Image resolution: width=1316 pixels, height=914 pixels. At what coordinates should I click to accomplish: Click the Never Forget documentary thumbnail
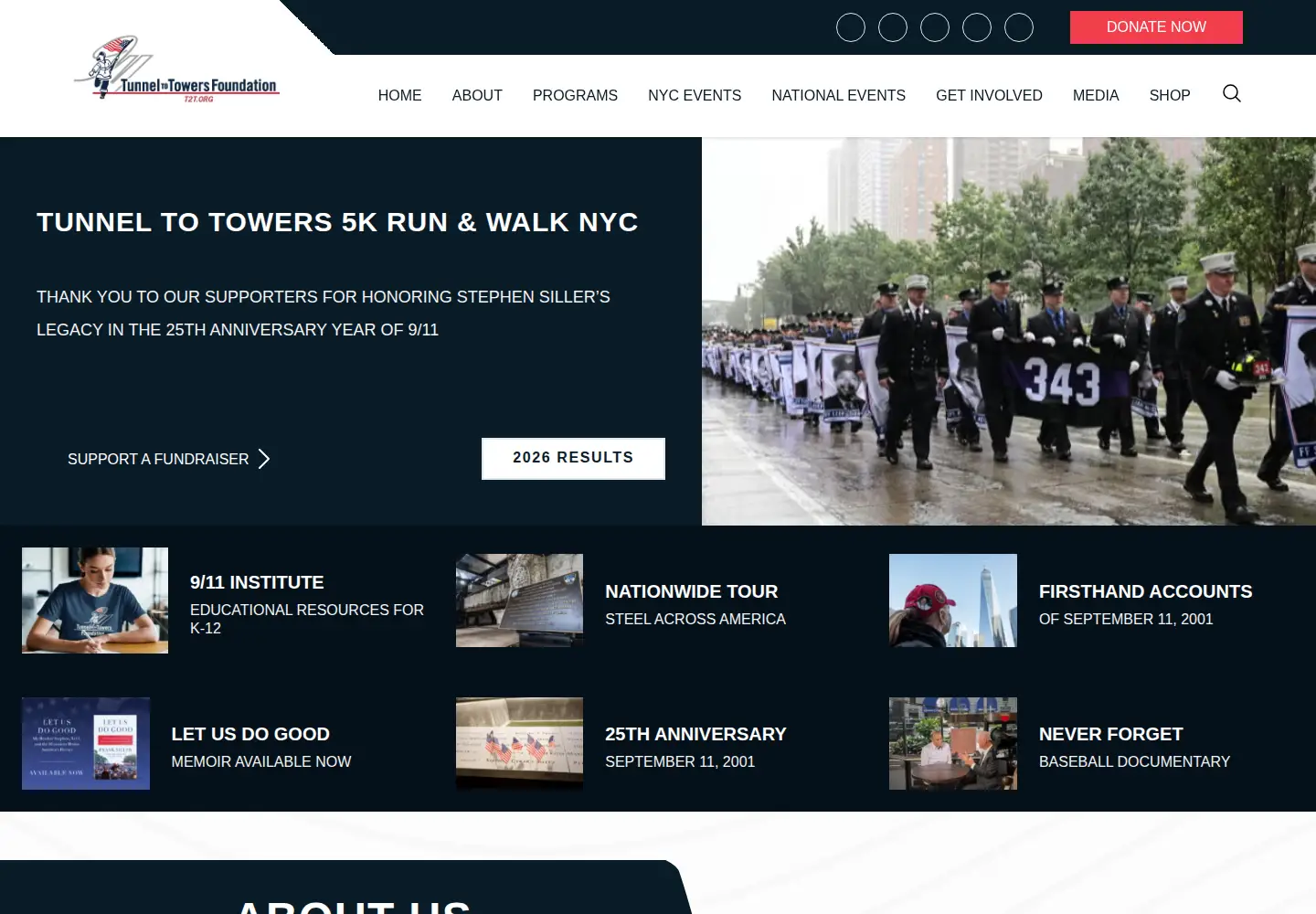coord(953,743)
